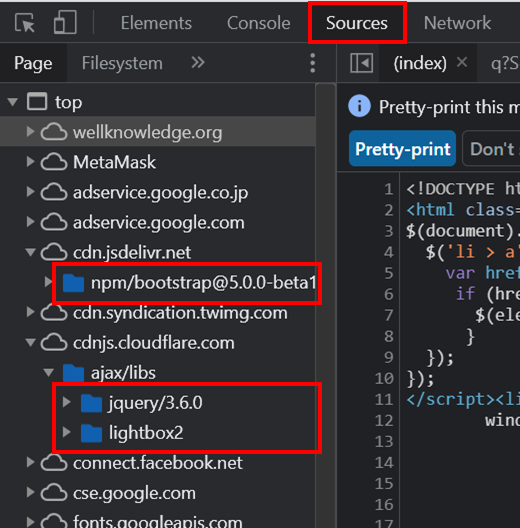
Task: Click the info icon in pretty-print banner
Action: pyautogui.click(x=359, y=106)
